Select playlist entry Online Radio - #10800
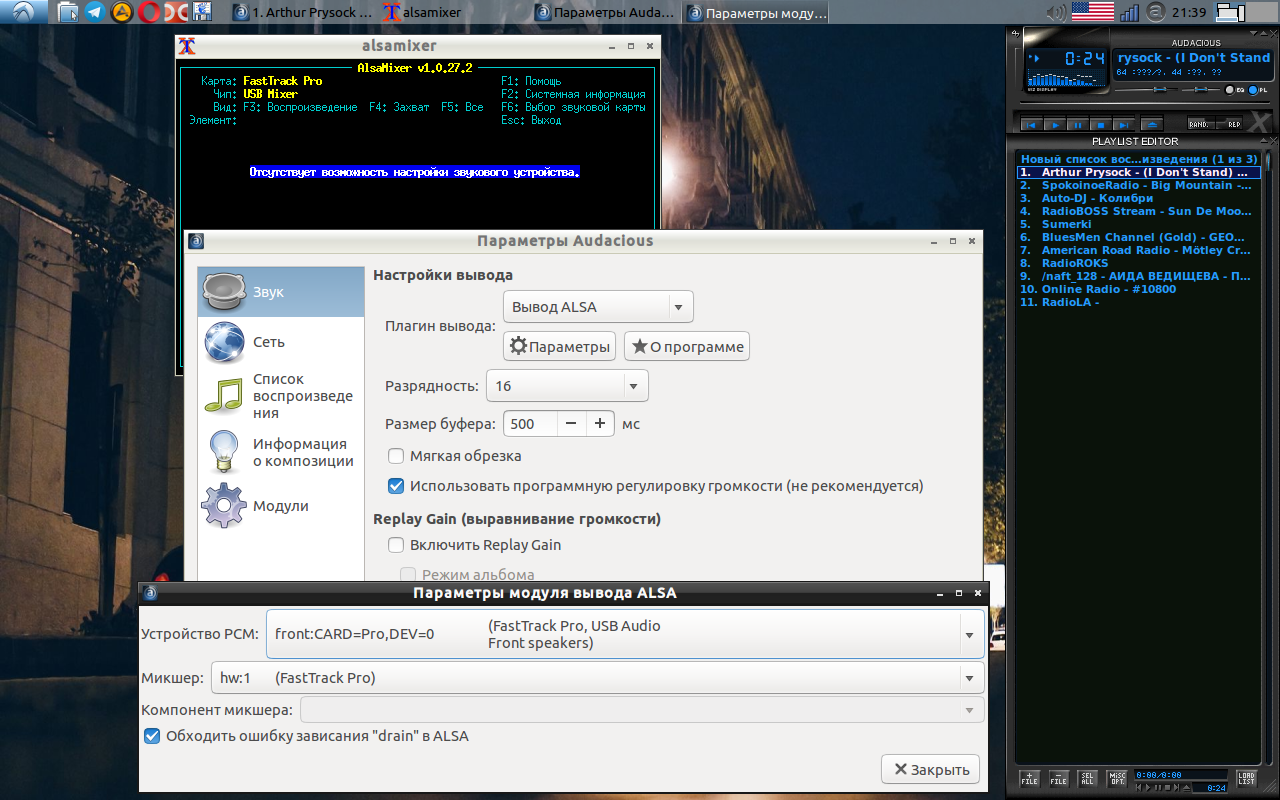1280x800 pixels. click(x=1139, y=289)
